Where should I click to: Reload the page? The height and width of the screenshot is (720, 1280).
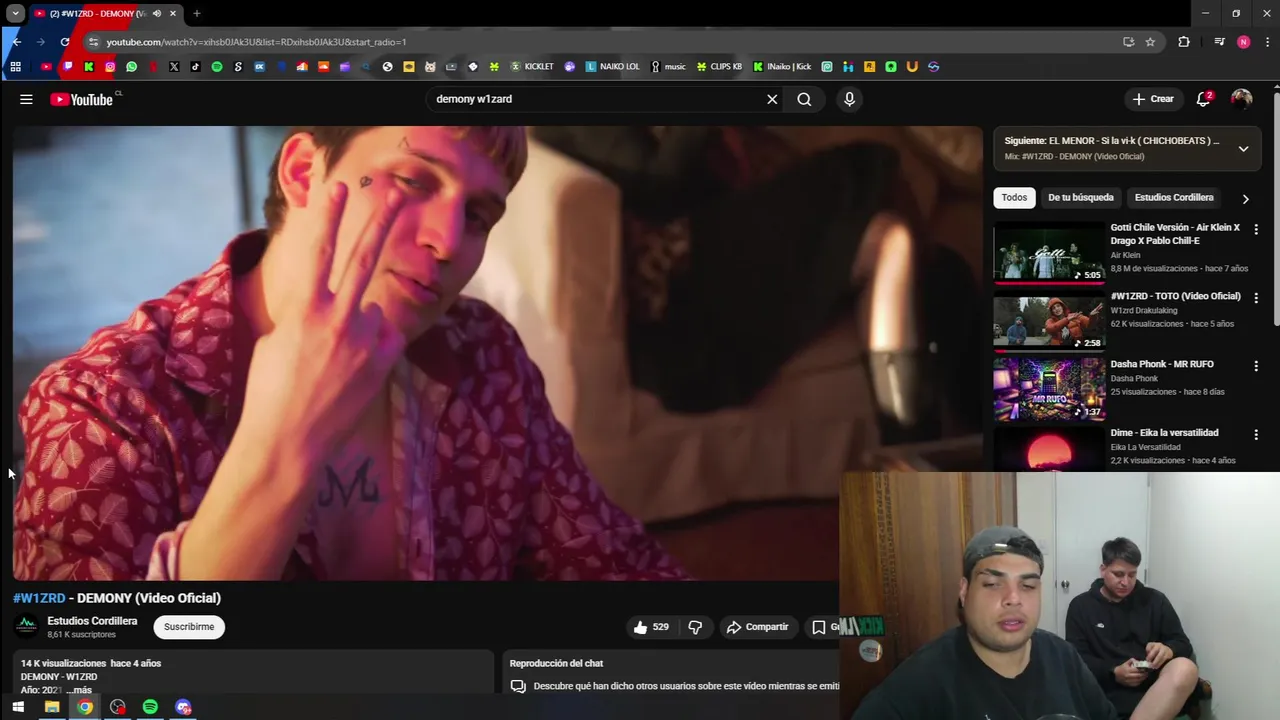coord(65,42)
